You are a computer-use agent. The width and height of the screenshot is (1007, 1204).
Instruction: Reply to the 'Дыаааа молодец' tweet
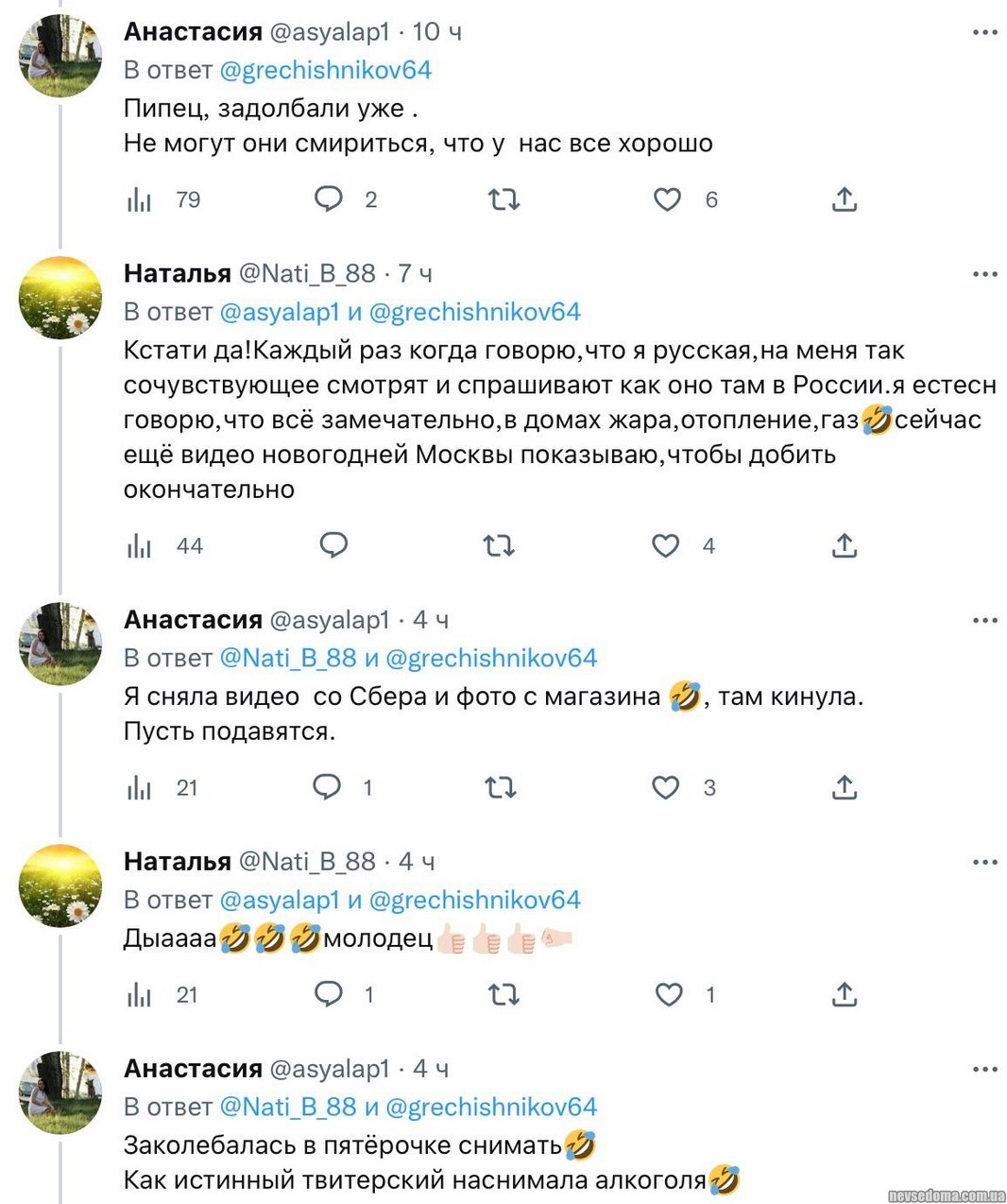click(328, 994)
